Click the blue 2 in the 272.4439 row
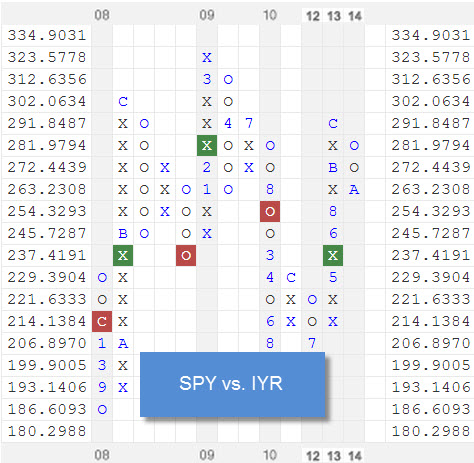474x463 pixels. click(x=207, y=167)
